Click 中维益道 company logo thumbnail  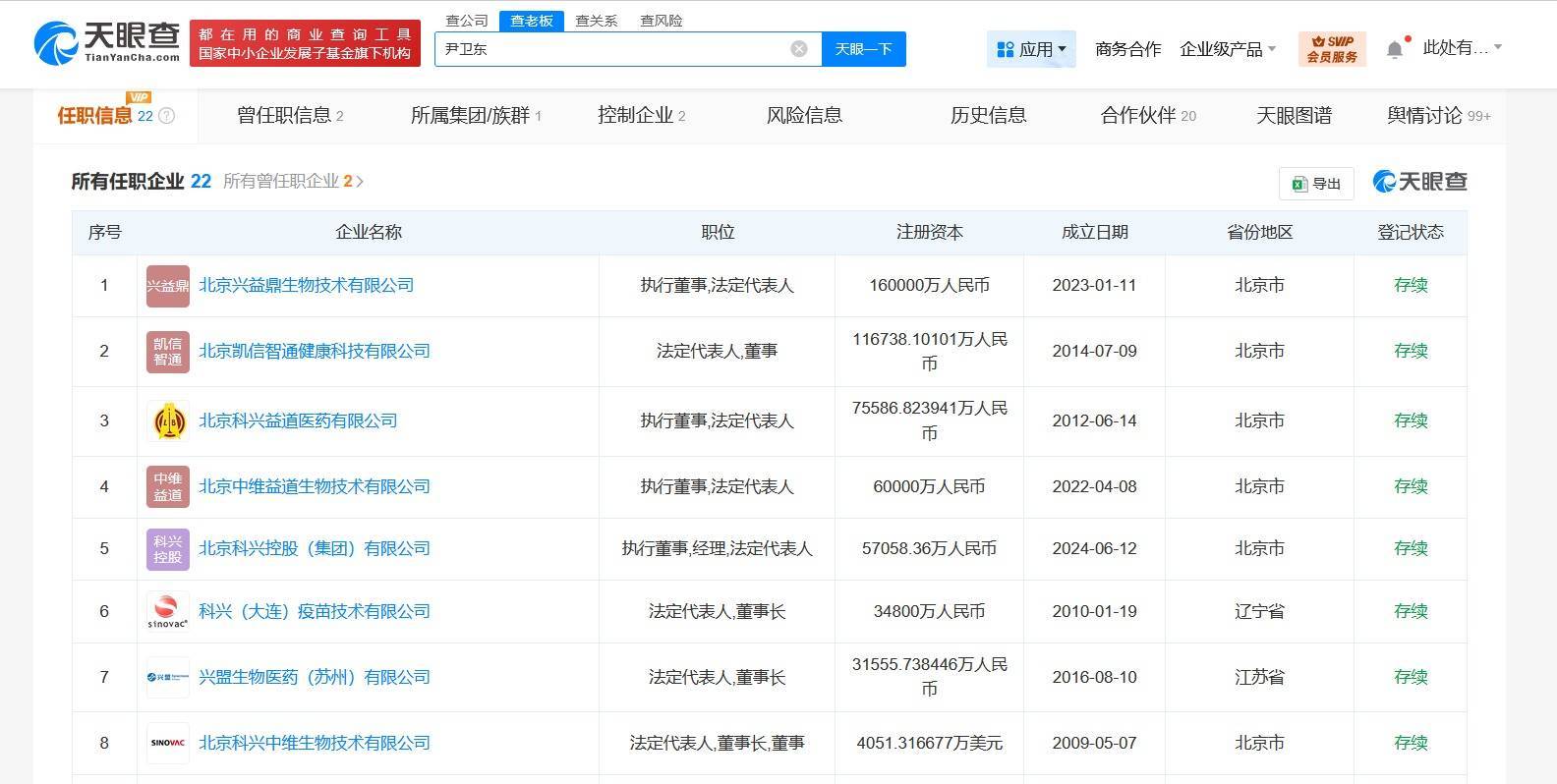pyautogui.click(x=168, y=487)
